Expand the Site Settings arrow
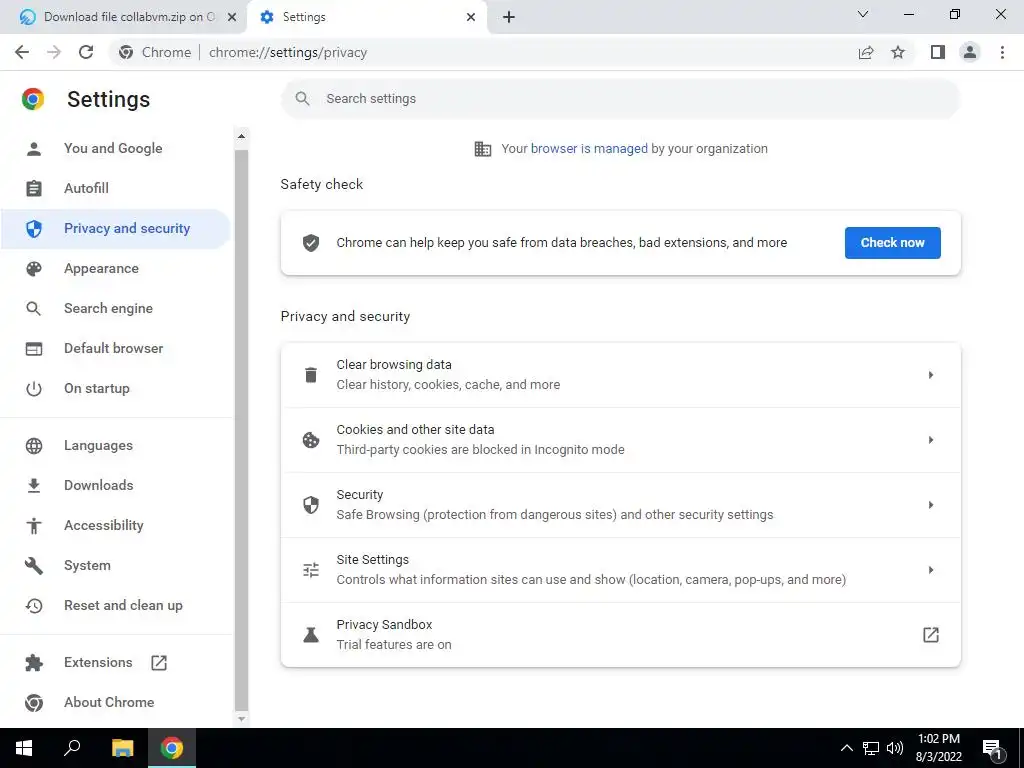The width and height of the screenshot is (1024, 768). 931,570
